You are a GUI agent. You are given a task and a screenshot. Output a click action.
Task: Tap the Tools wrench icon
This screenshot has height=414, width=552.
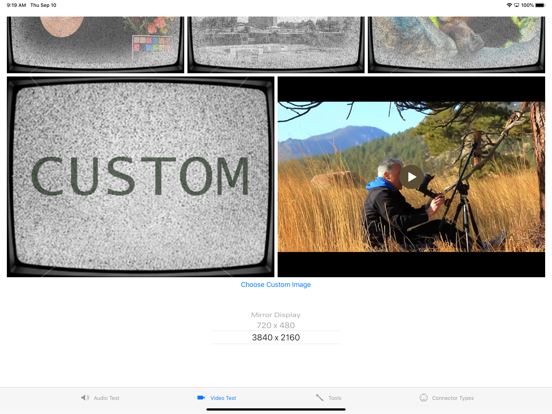pyautogui.click(x=320, y=397)
